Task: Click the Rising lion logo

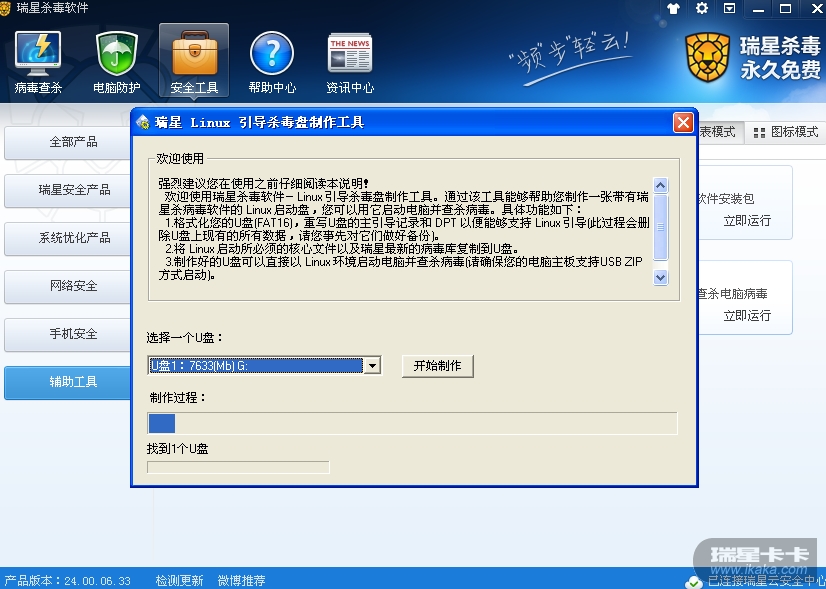Action: click(707, 57)
